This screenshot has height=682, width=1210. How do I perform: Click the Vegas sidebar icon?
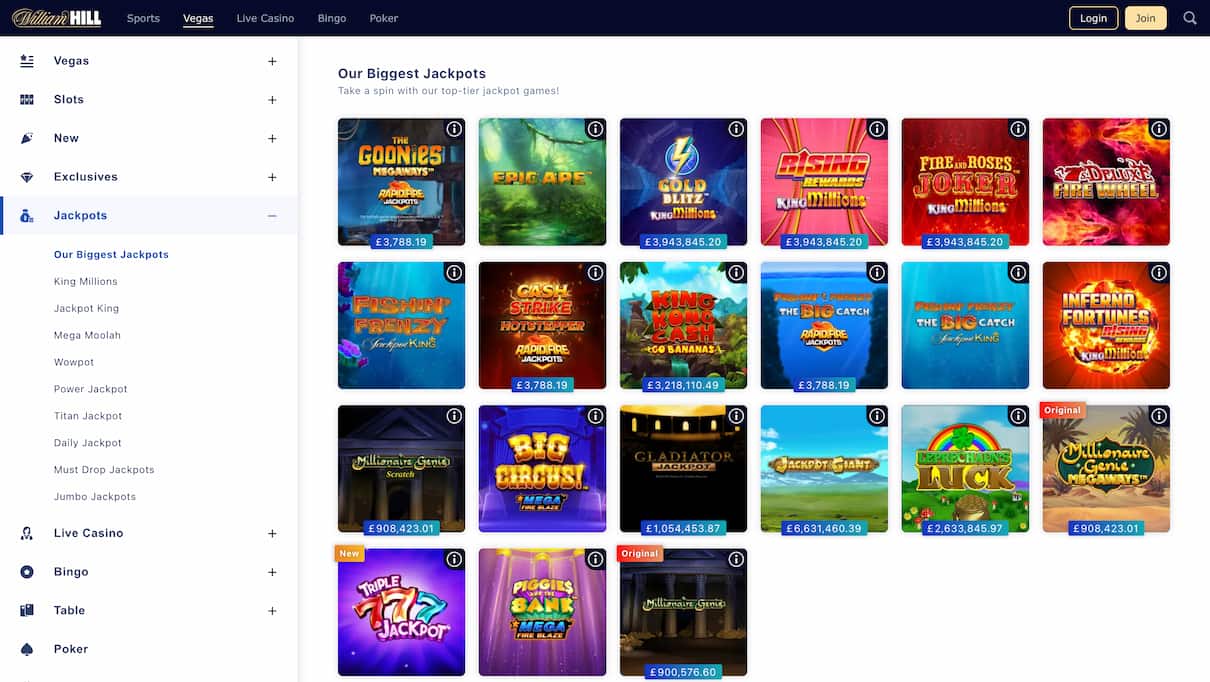(27, 61)
